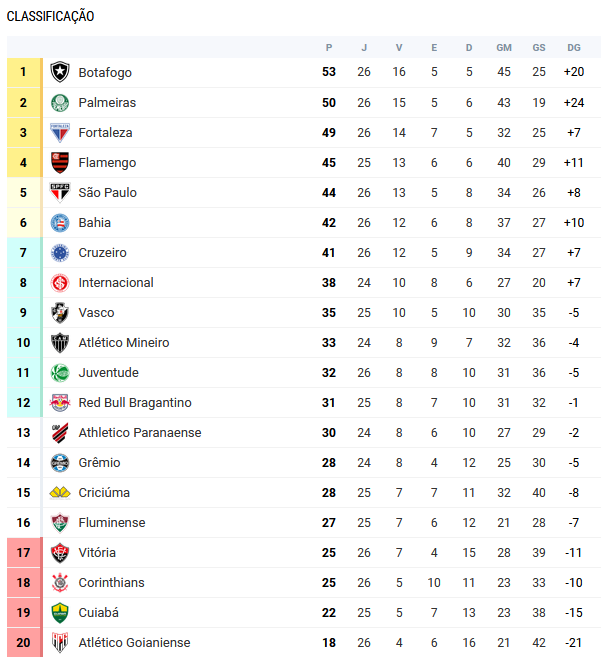Click the red position 17 badge
Screen dimensions: 601x657
(24, 552)
